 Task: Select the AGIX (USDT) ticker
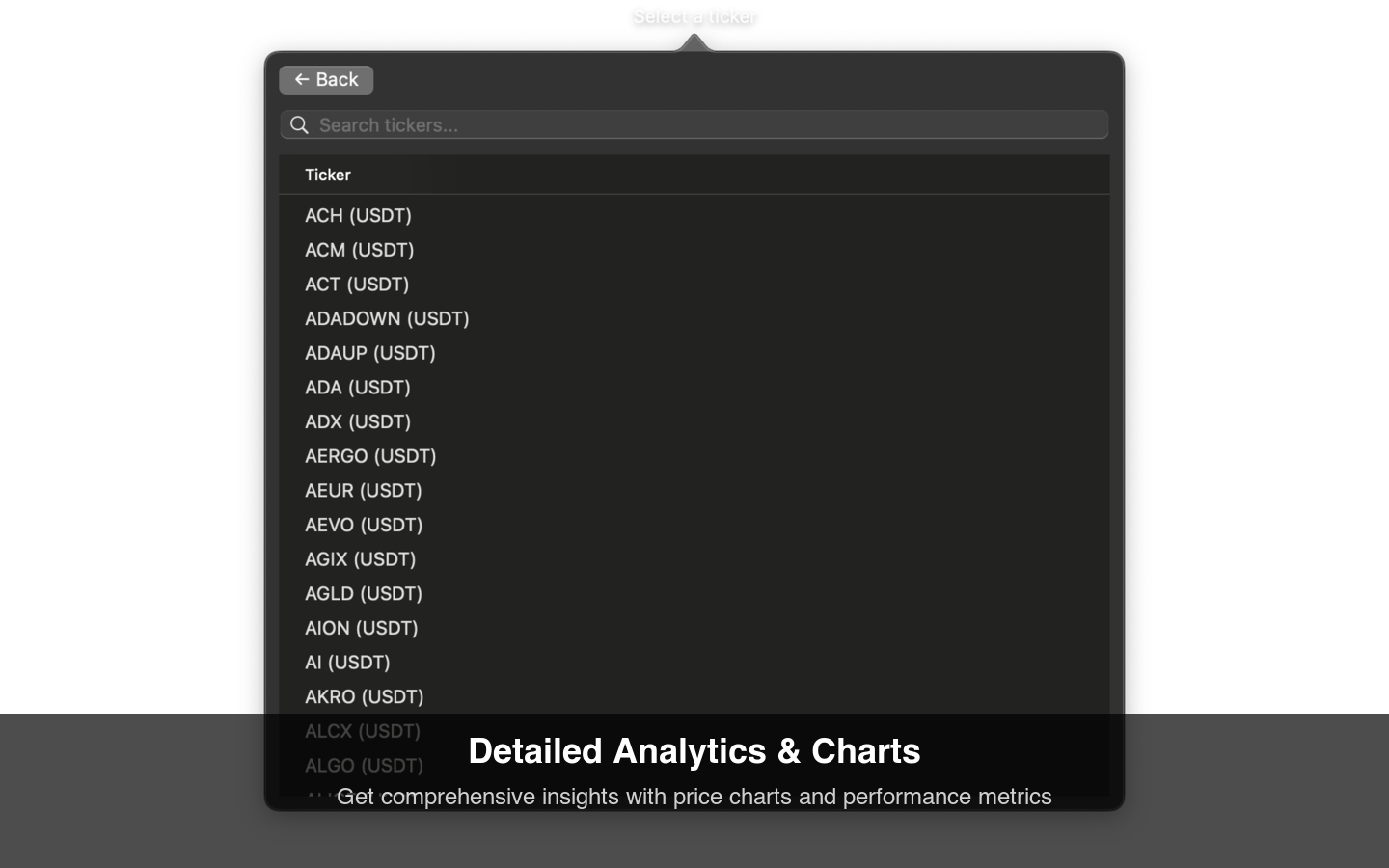click(694, 559)
